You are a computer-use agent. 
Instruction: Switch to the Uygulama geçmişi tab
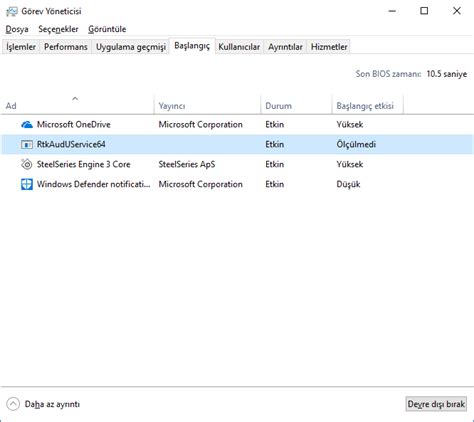click(131, 47)
